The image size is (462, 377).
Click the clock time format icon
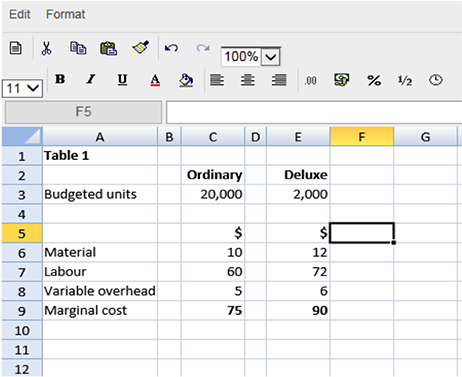435,80
